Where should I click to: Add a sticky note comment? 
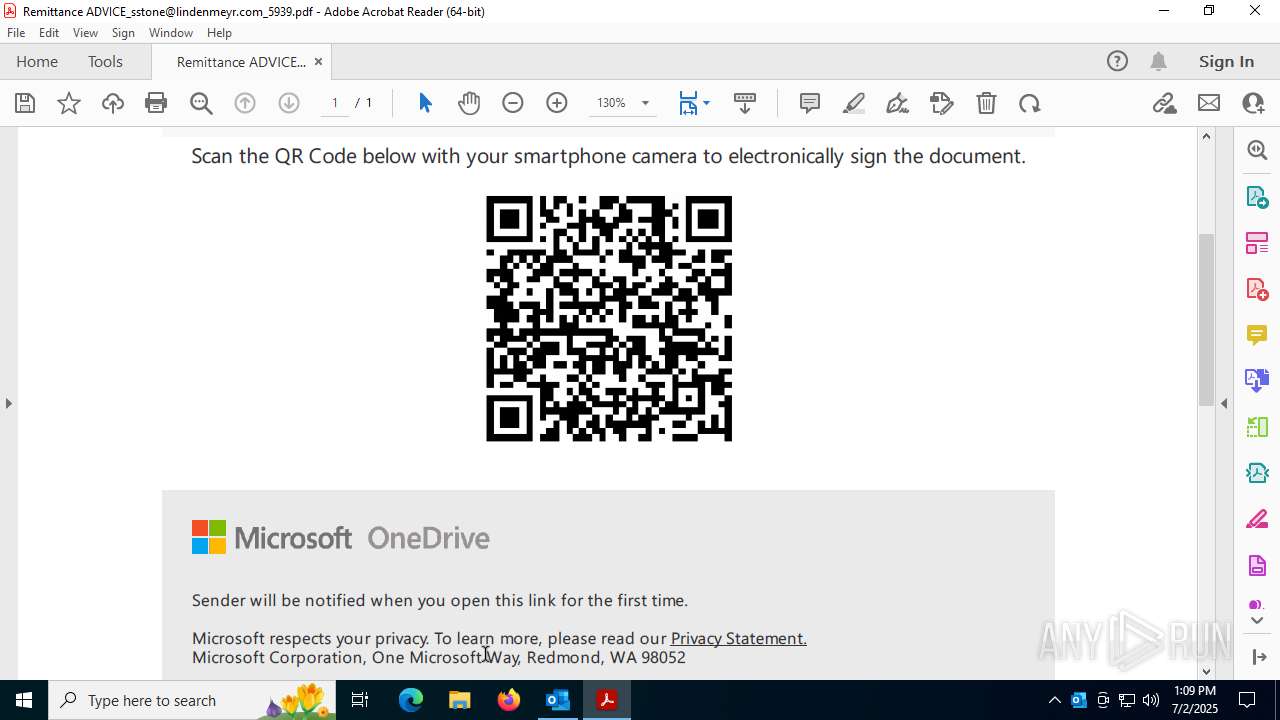coord(810,103)
